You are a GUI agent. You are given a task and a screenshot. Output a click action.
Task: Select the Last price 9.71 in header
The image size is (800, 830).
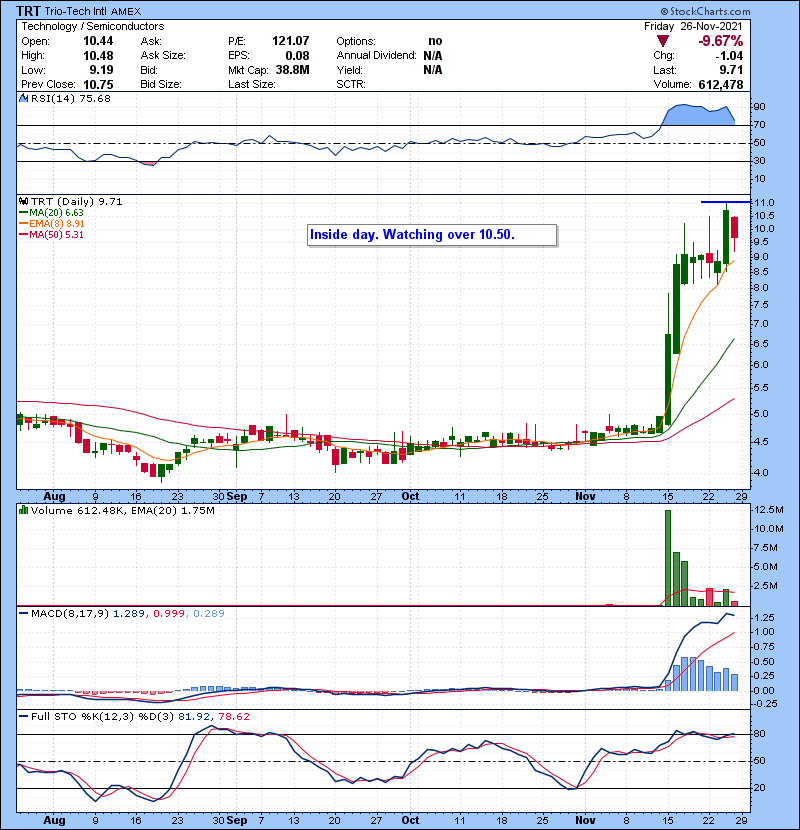click(731, 70)
